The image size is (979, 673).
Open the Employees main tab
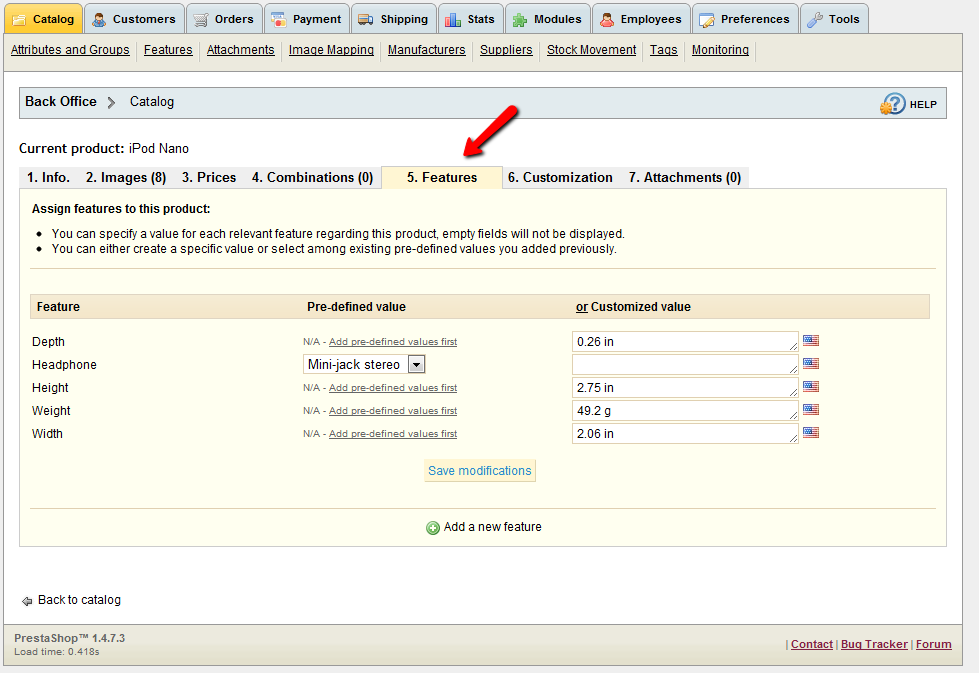coord(641,19)
